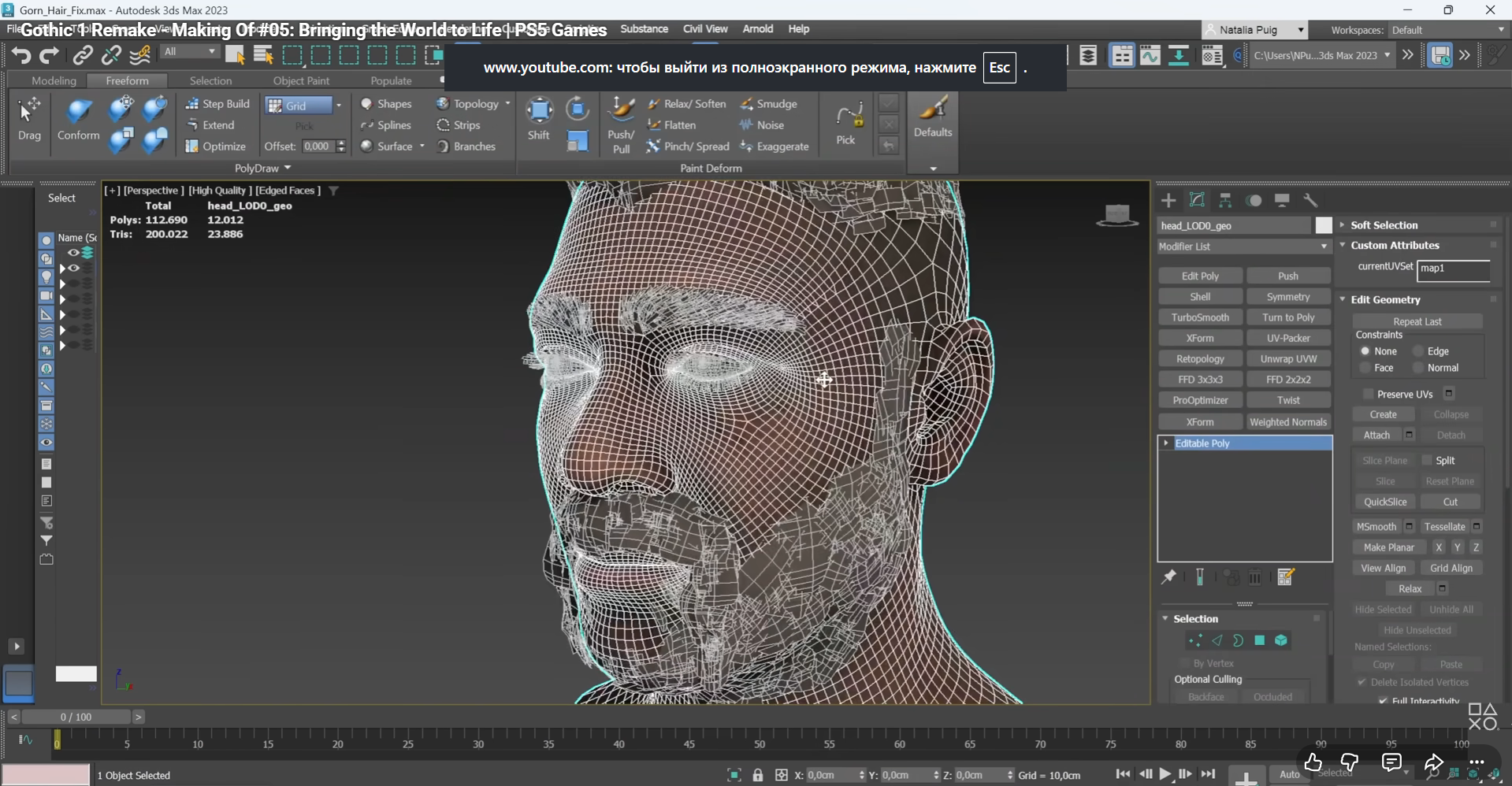The width and height of the screenshot is (1512, 786).
Task: Activate the Push/Pull brush
Action: point(622,124)
